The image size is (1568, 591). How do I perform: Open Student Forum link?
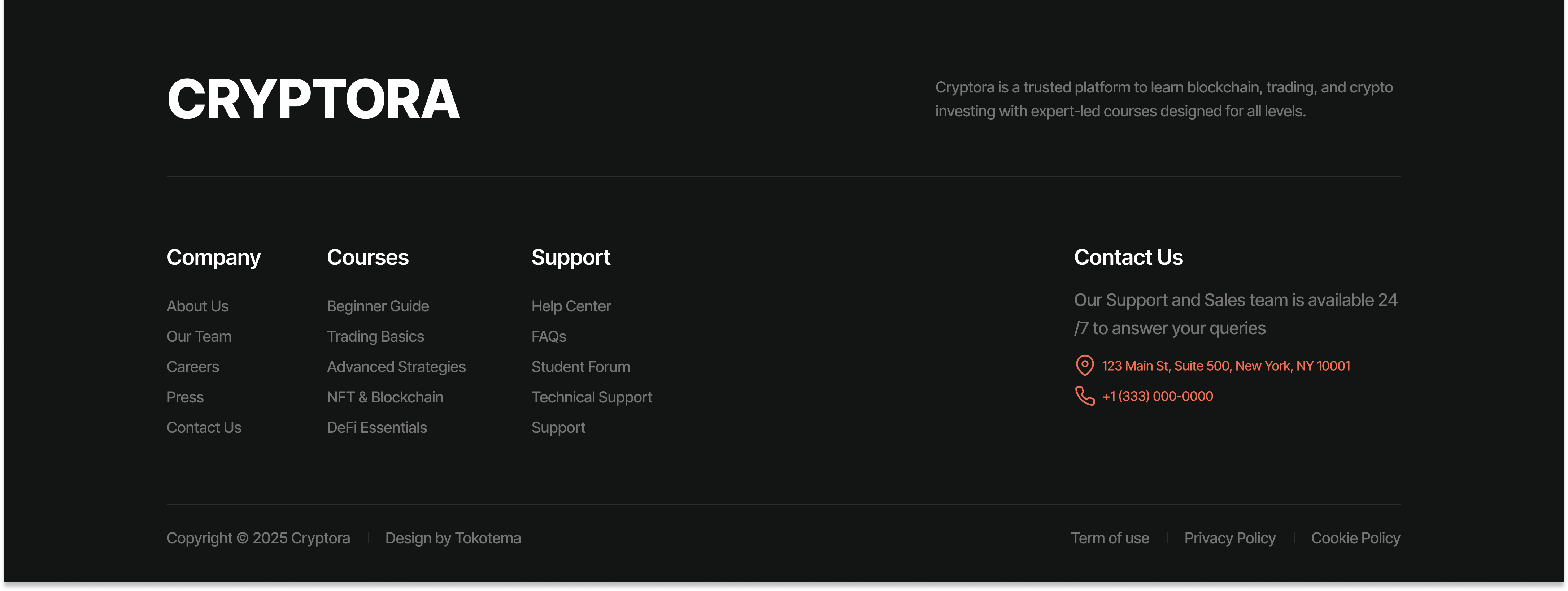coord(580,367)
